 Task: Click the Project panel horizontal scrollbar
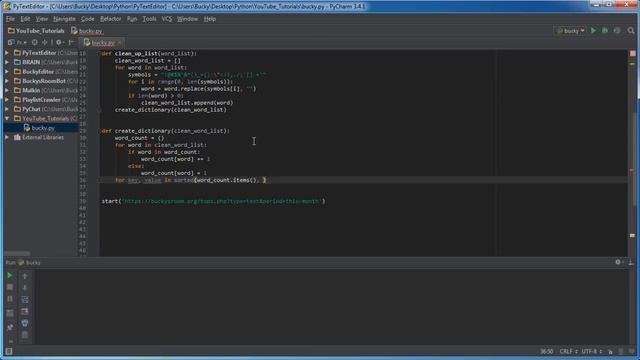tap(17, 253)
